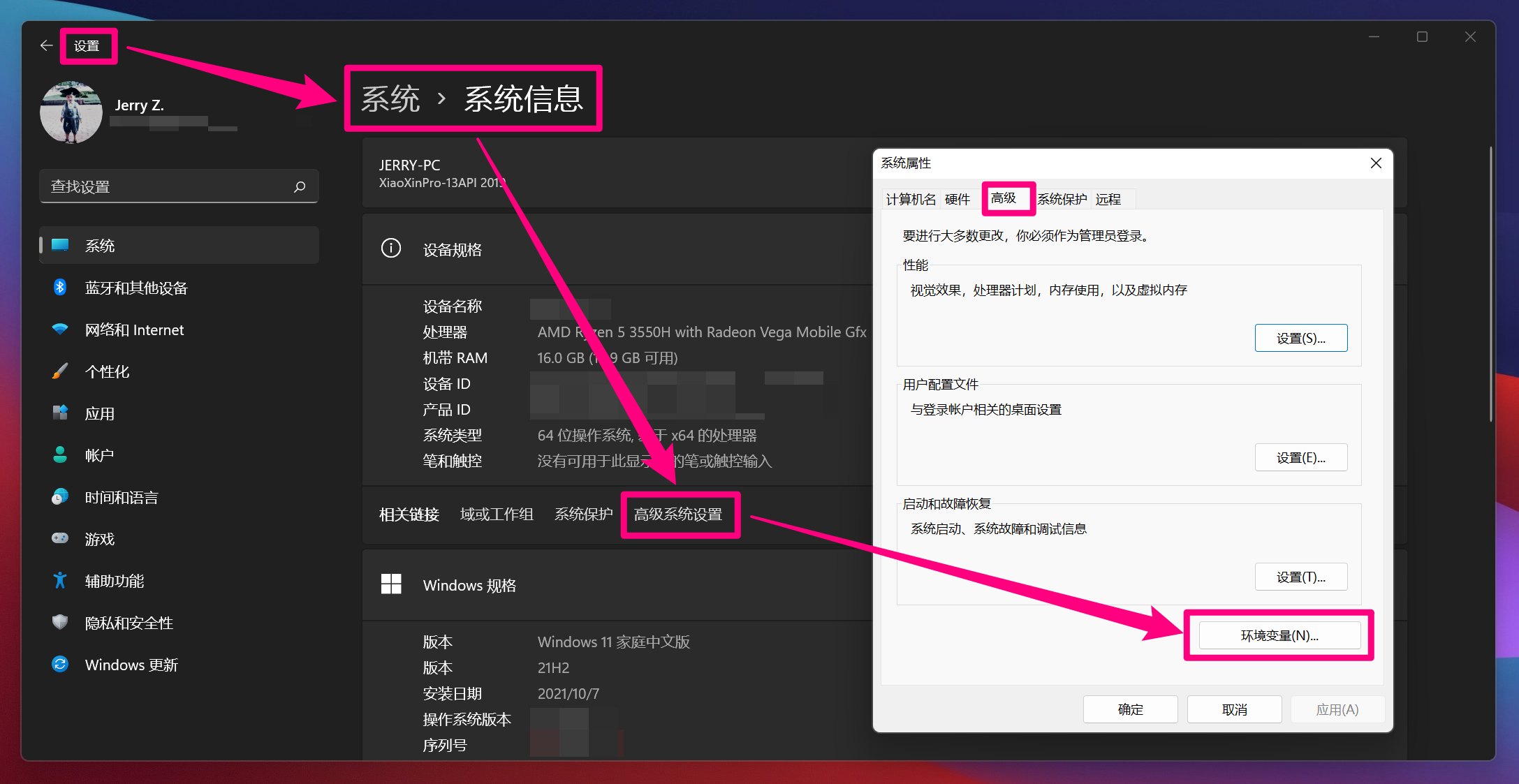Screen dimensions: 1519x784
Task: Click the System (系统) breadcrumb
Action: [390, 98]
